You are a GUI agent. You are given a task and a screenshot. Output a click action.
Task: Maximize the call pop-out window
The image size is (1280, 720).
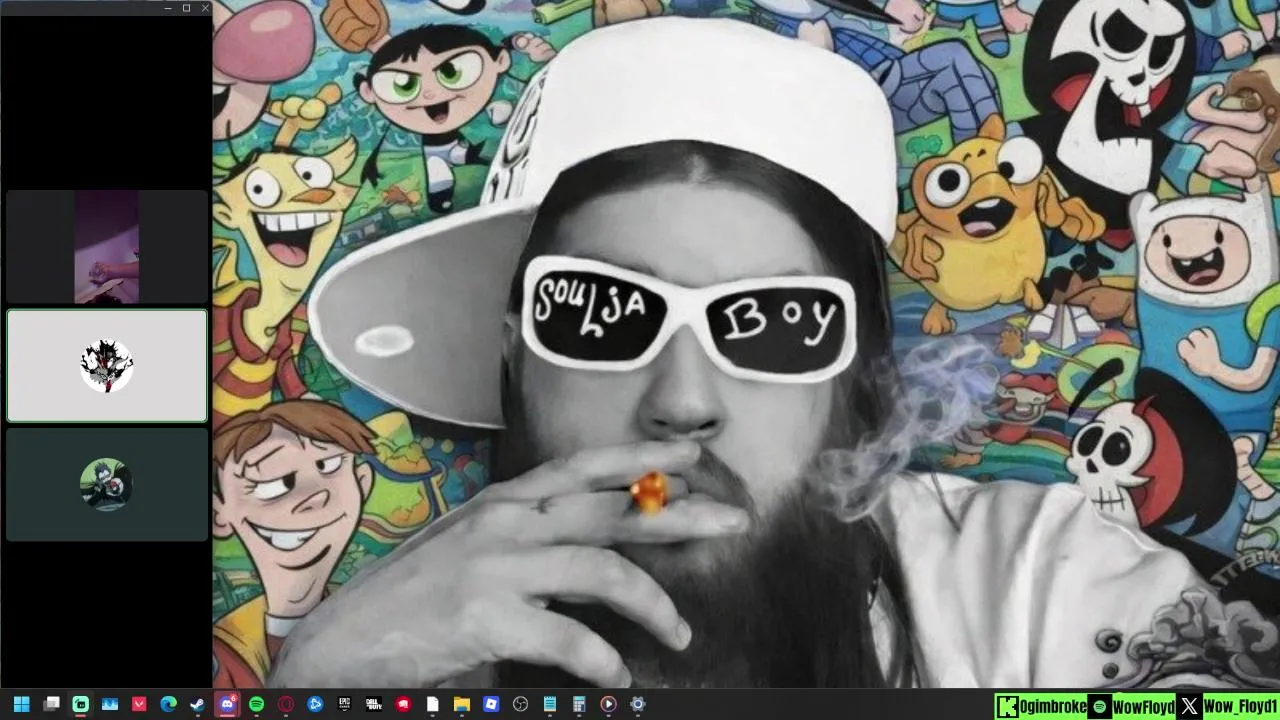coord(186,8)
